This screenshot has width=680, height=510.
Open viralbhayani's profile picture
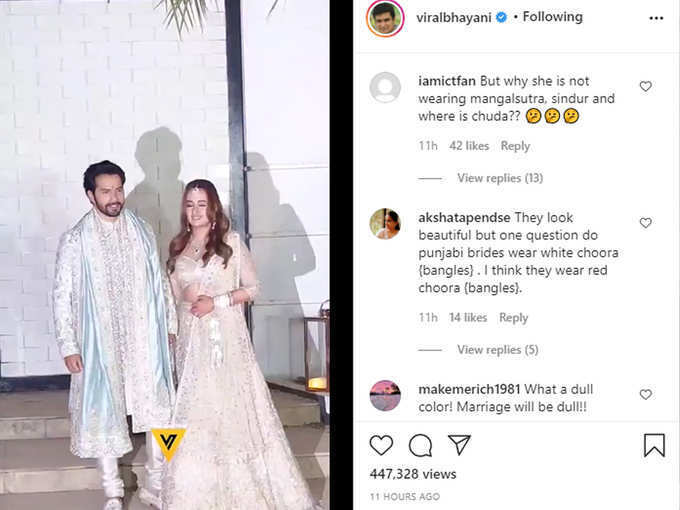coord(385,18)
